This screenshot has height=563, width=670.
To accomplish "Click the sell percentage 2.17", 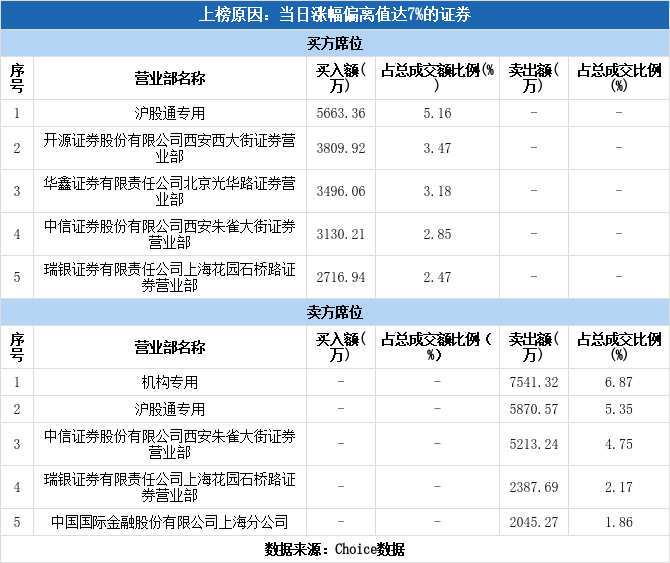I will 619,487.
